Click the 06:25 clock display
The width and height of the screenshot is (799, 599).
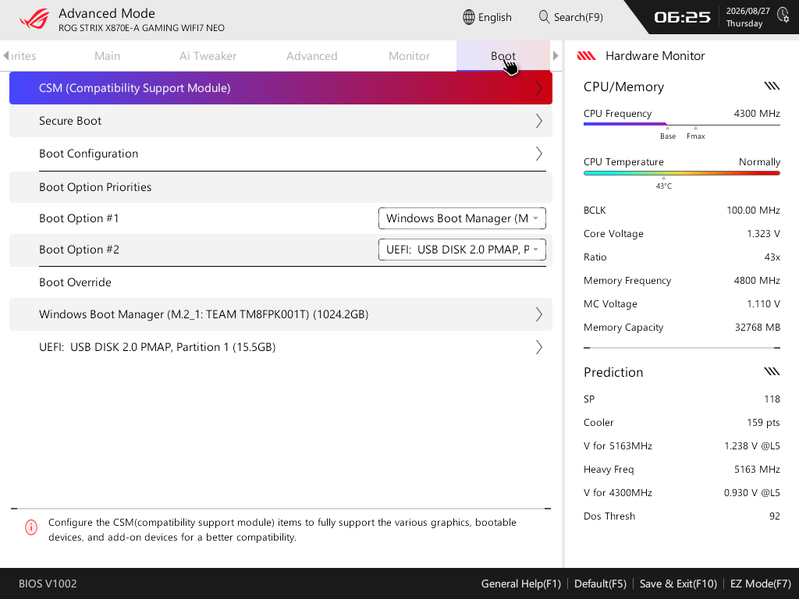click(682, 17)
